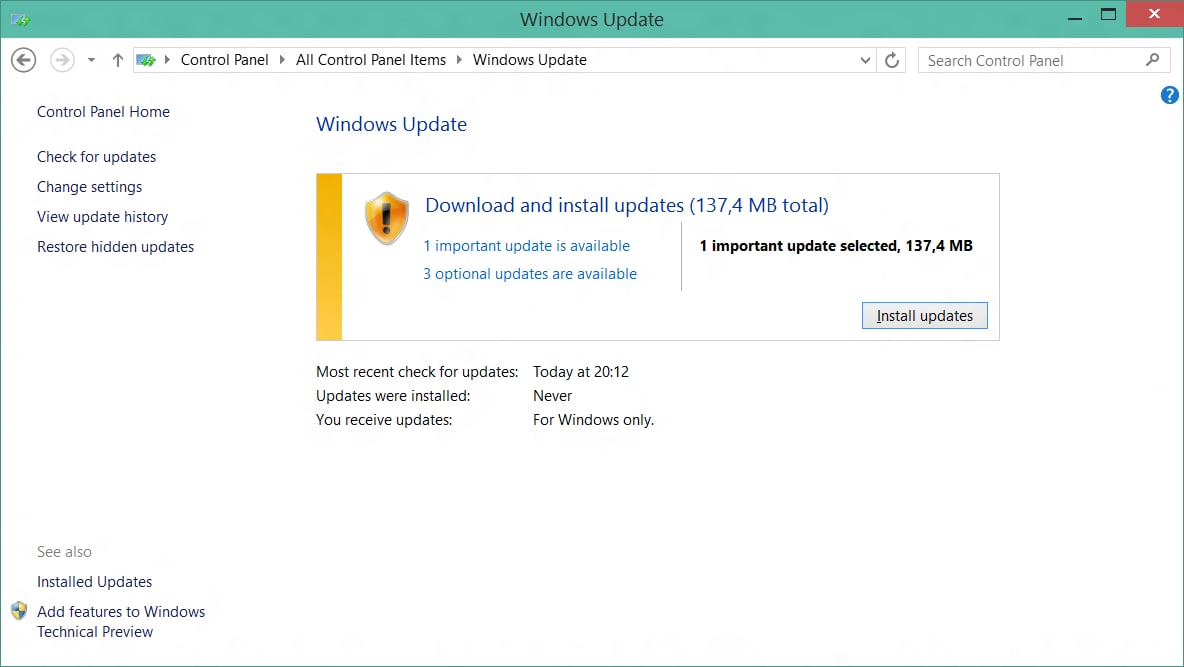The image size is (1184, 667).
Task: Click the For Windows only. text
Action: pyautogui.click(x=594, y=420)
